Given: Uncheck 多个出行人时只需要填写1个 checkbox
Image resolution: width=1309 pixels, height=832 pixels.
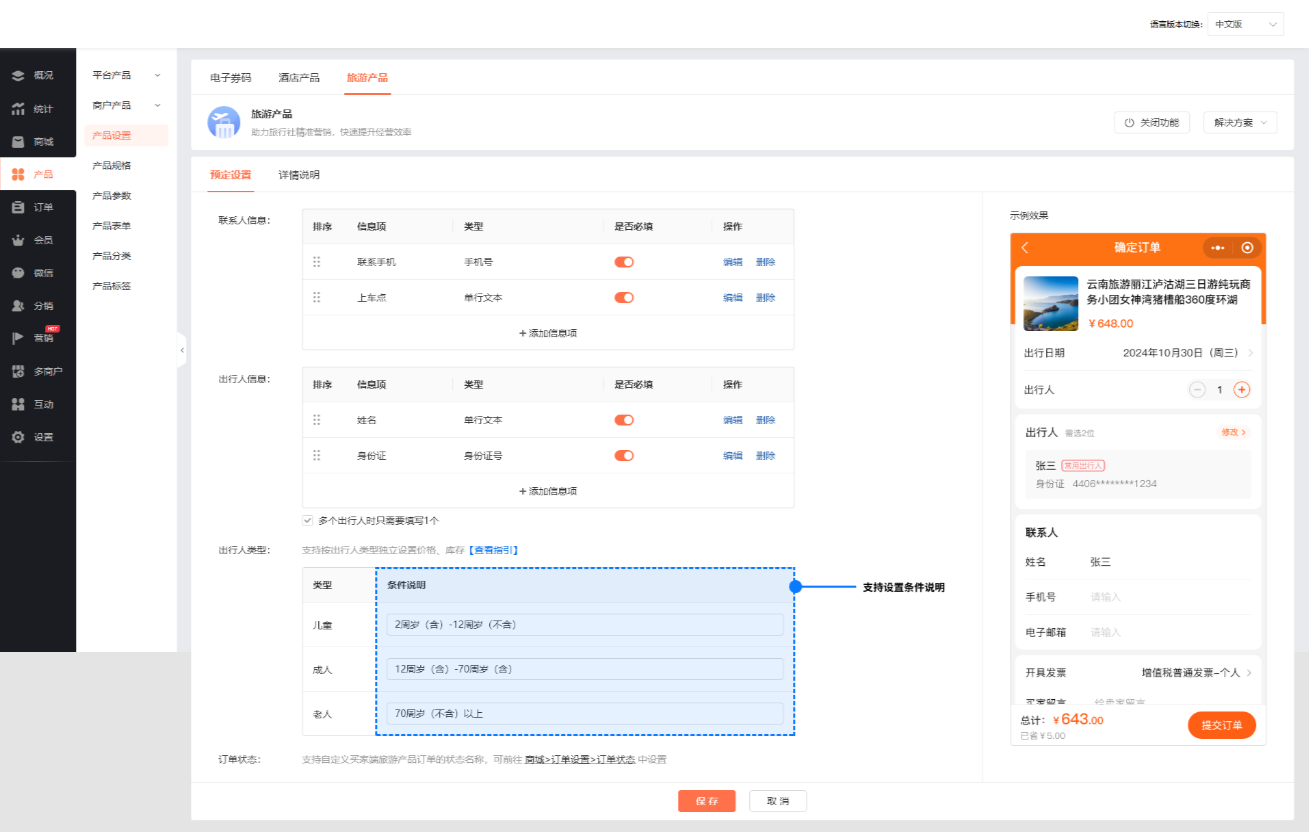Looking at the screenshot, I should [308, 520].
